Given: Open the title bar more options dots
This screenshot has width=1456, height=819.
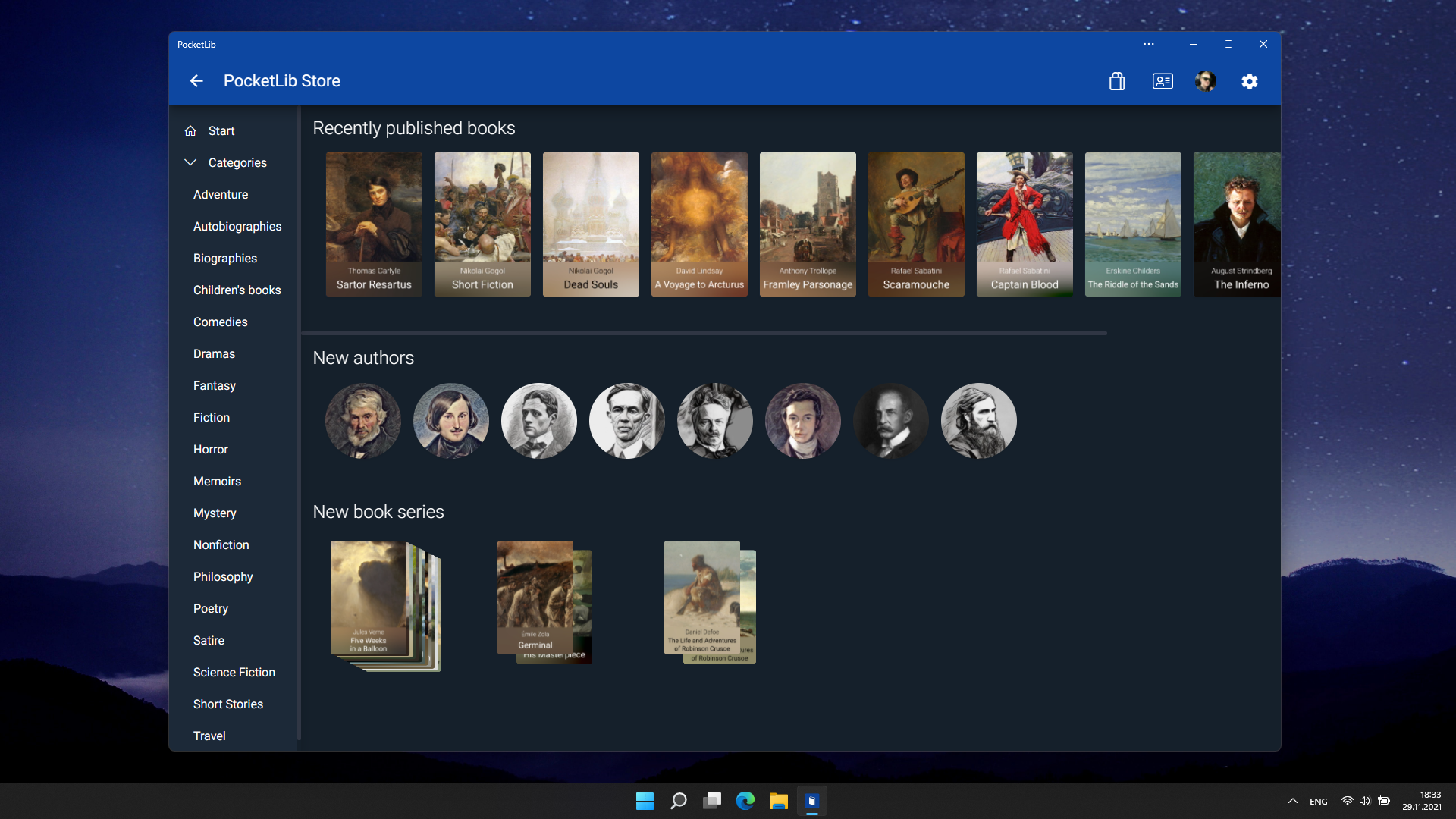Looking at the screenshot, I should tap(1148, 44).
